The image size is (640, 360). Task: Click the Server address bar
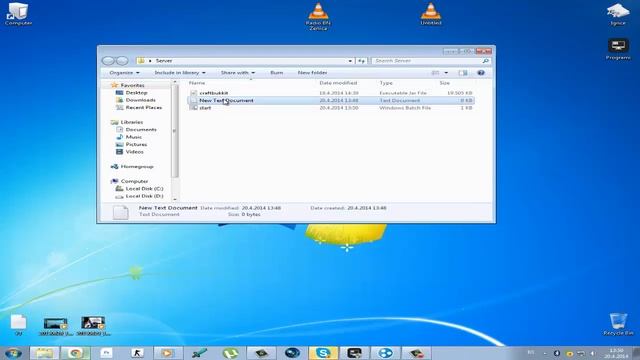245,61
